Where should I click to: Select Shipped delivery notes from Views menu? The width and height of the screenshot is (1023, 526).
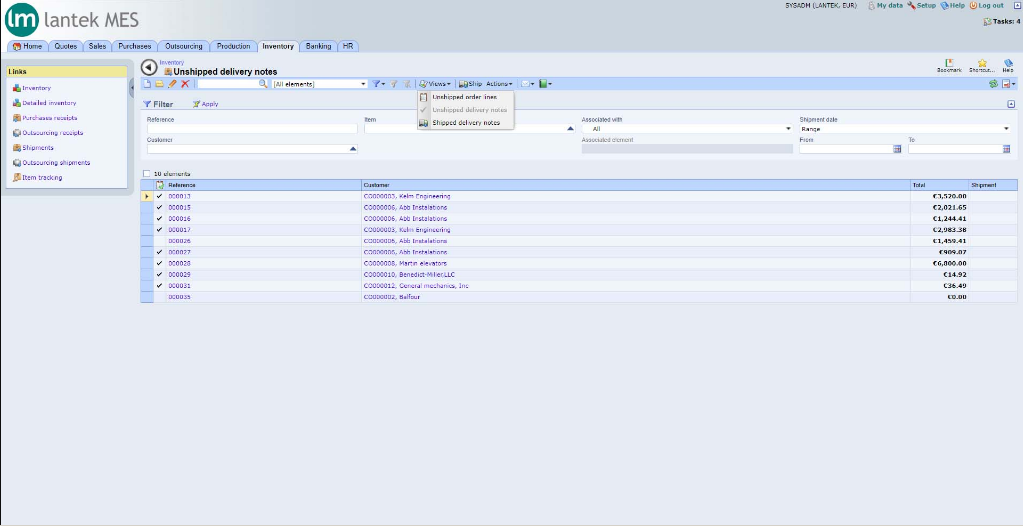coord(466,123)
